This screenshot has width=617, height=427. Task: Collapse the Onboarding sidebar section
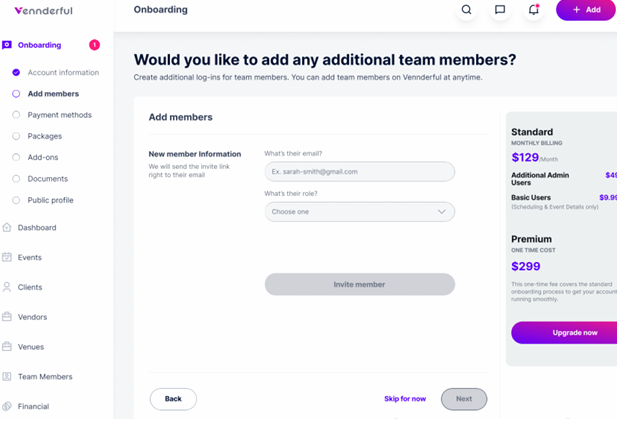point(39,45)
